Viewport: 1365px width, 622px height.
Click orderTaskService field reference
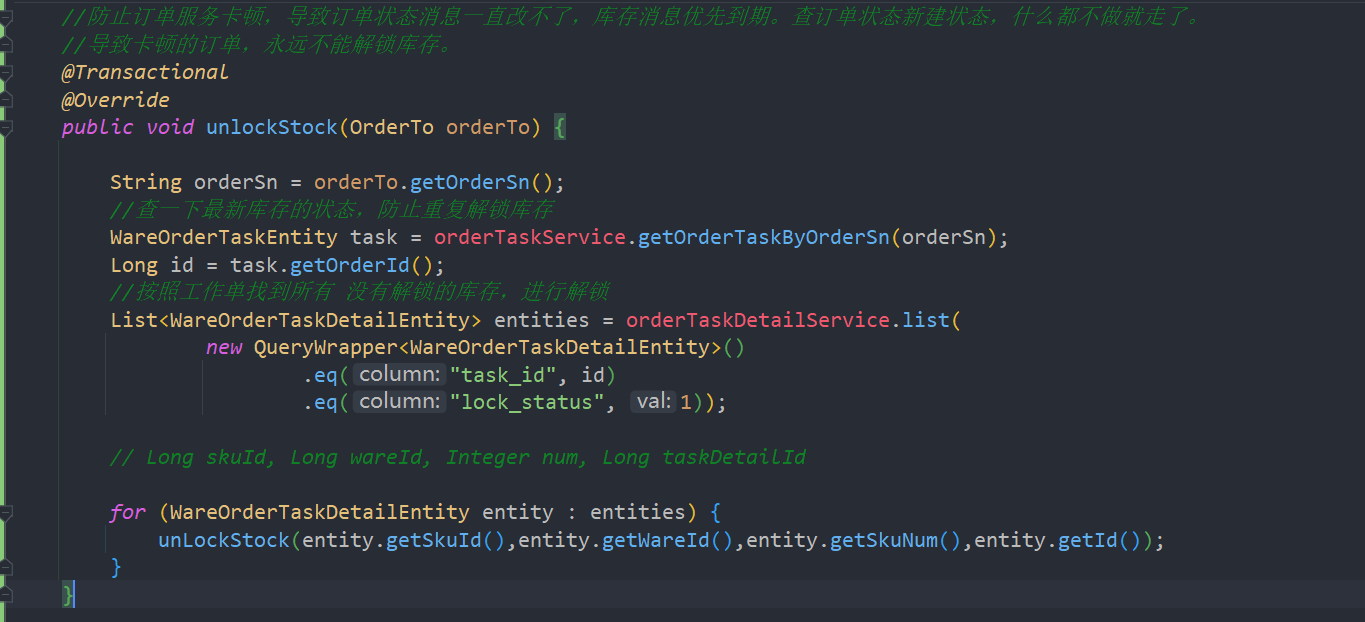530,237
